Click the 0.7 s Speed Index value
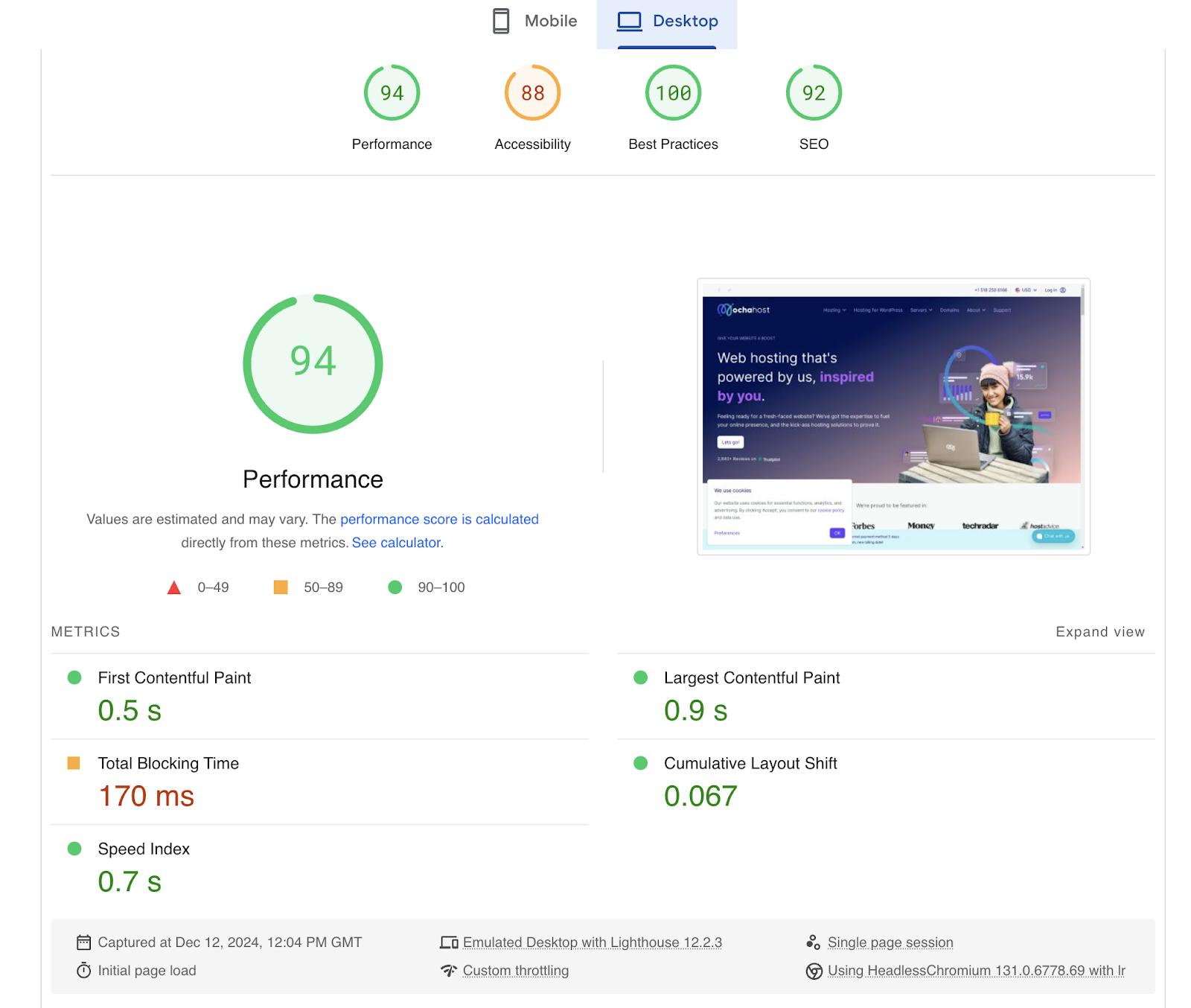Image resolution: width=1191 pixels, height=1008 pixels. click(130, 882)
